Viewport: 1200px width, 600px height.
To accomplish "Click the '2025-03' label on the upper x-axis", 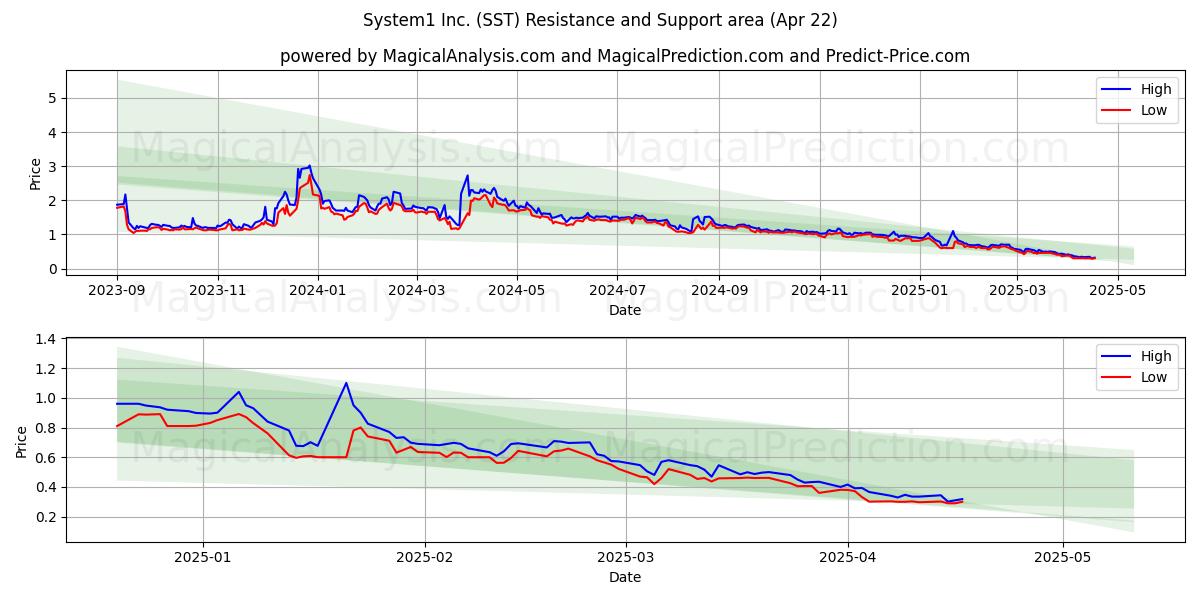I will point(1017,290).
